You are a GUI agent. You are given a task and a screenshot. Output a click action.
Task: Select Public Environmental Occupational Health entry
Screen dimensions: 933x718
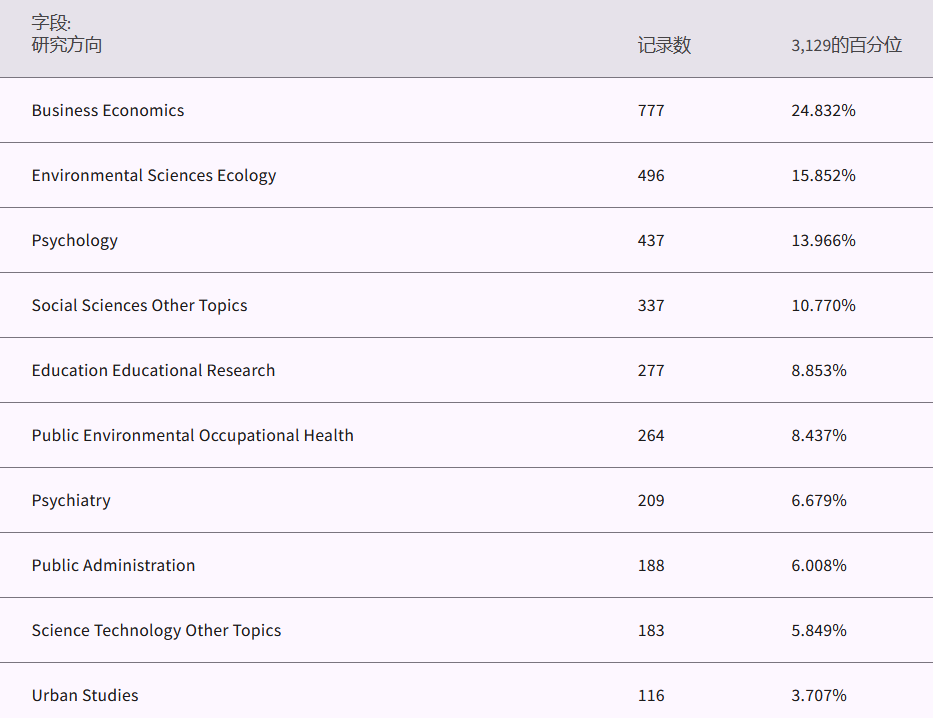click(x=192, y=435)
